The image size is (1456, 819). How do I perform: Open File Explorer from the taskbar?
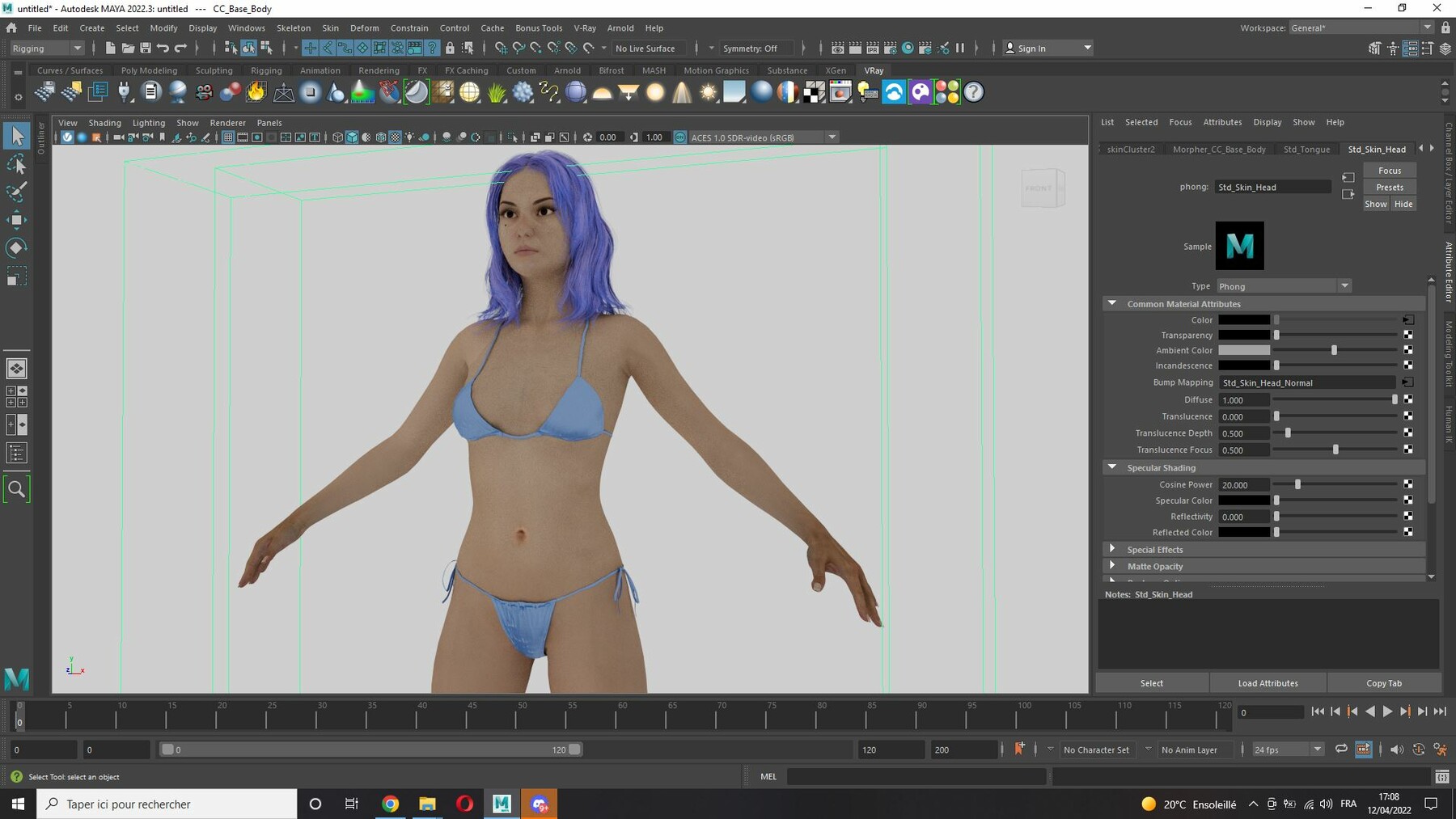tap(427, 804)
